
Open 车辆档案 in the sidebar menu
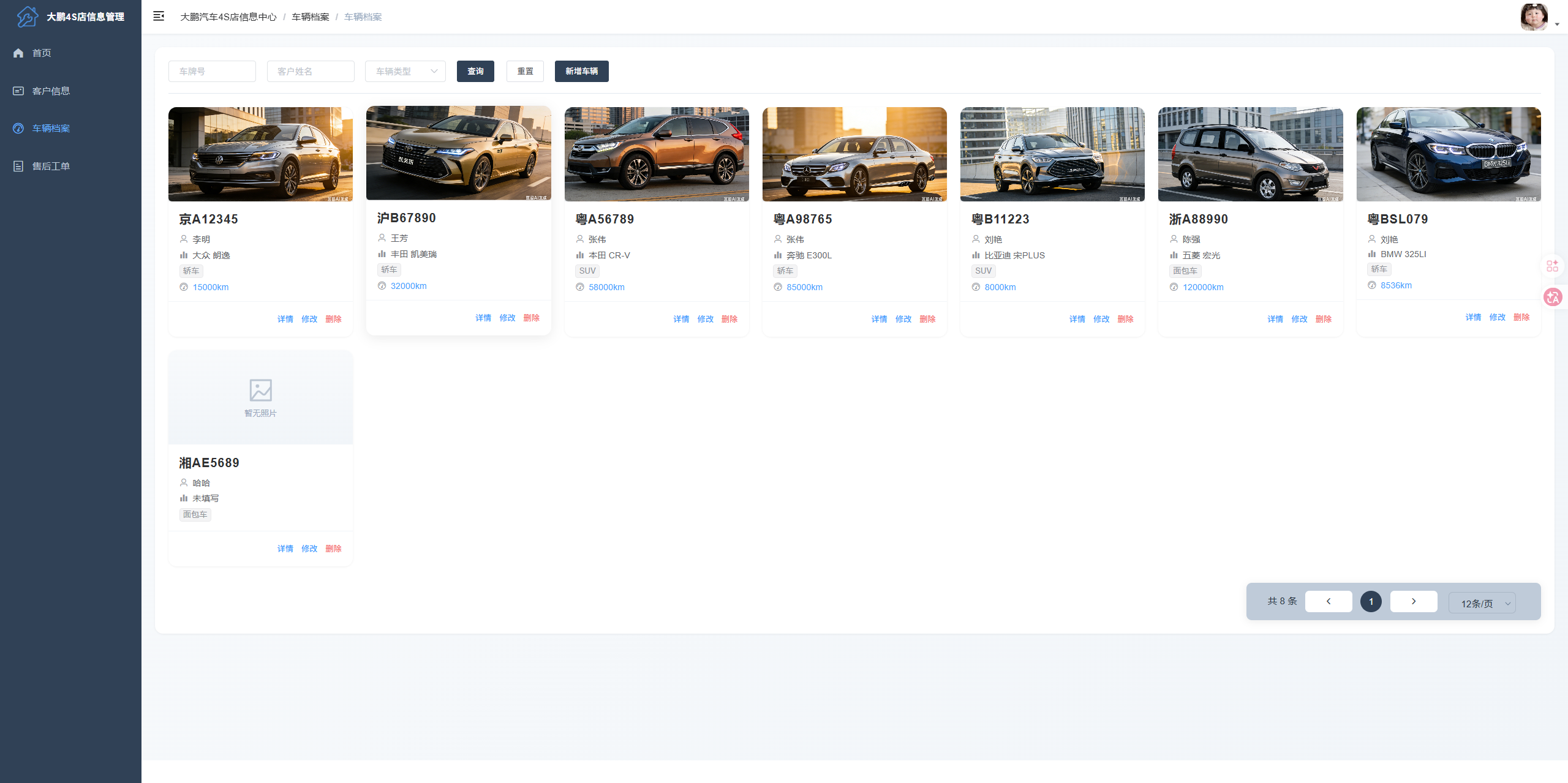point(70,129)
